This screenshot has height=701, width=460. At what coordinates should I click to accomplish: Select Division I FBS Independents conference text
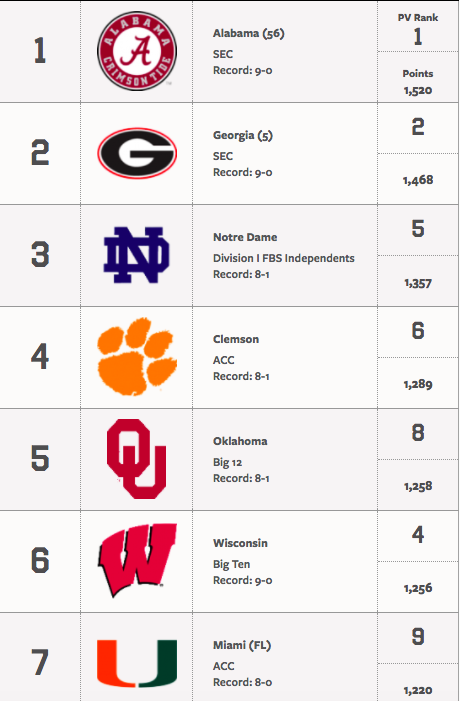point(284,258)
